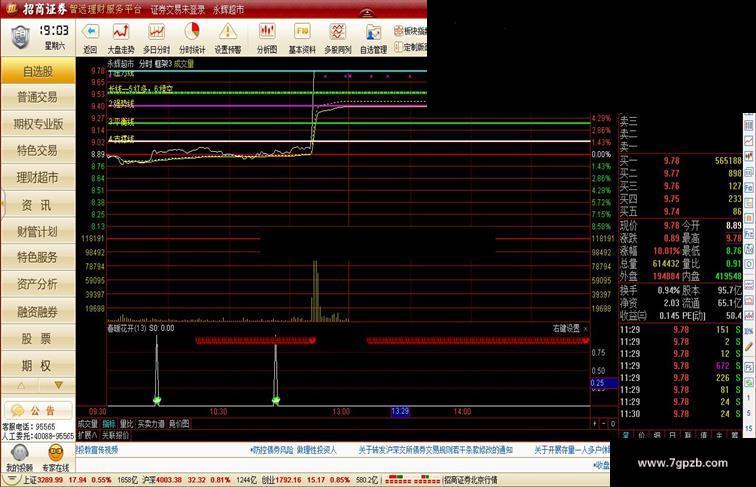
Task: Open 分析图 candlestick icon
Action: coord(267,32)
